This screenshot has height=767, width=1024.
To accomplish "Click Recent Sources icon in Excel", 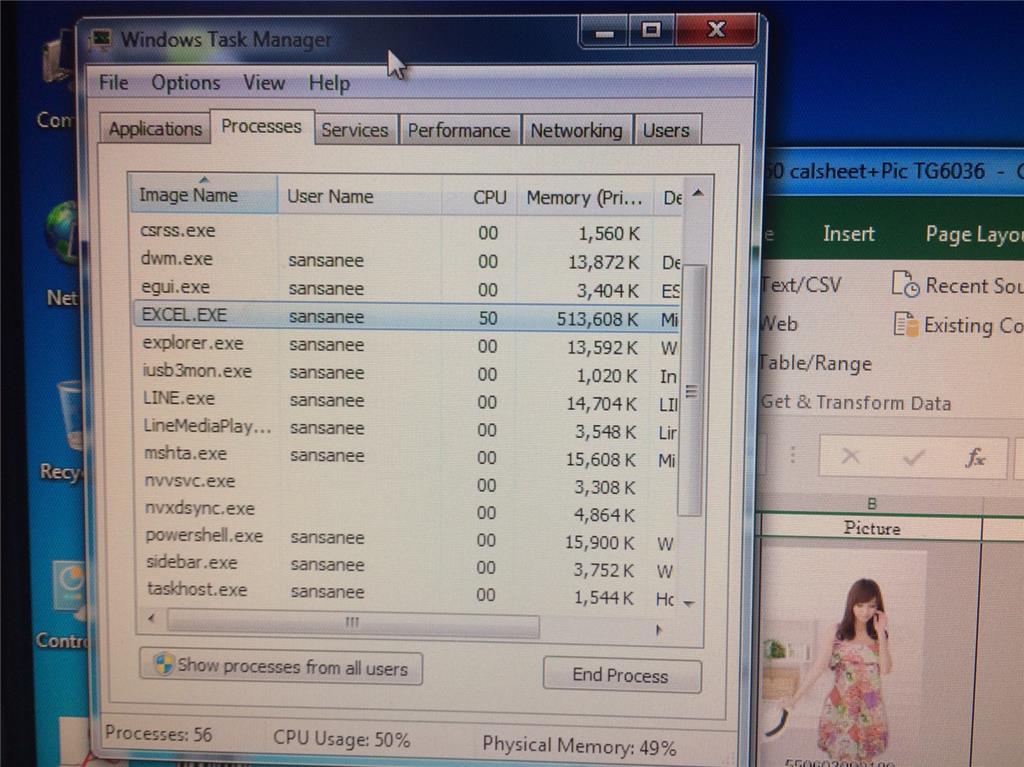I will pyautogui.click(x=905, y=284).
